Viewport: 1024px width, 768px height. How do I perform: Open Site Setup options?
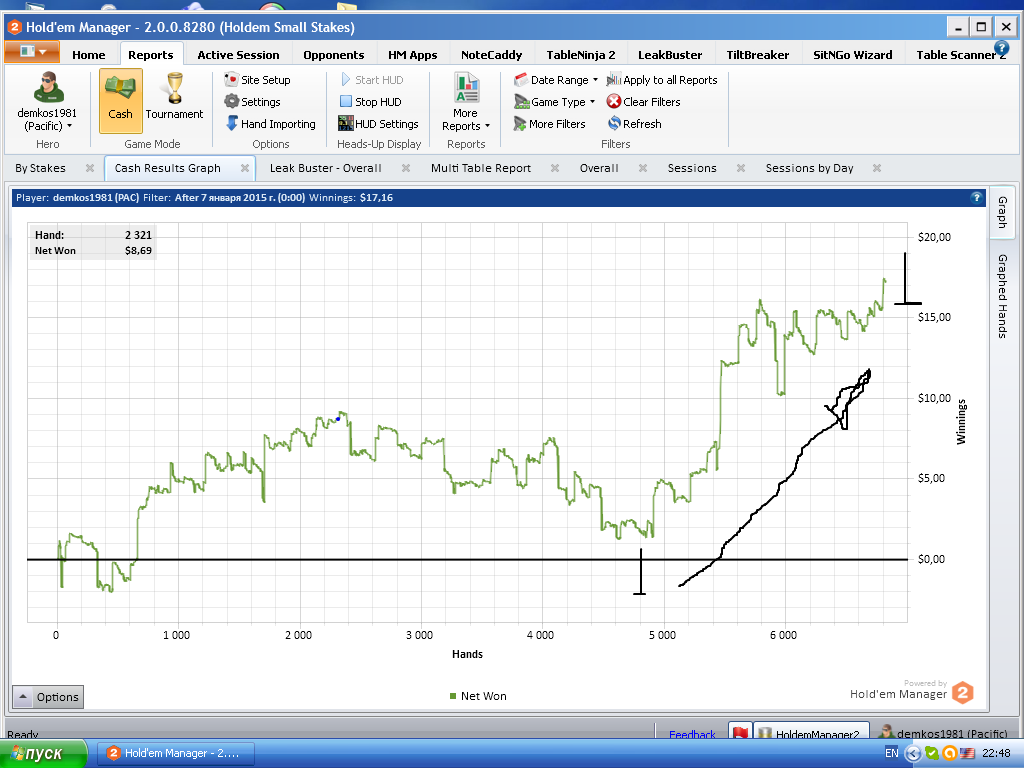pos(257,80)
